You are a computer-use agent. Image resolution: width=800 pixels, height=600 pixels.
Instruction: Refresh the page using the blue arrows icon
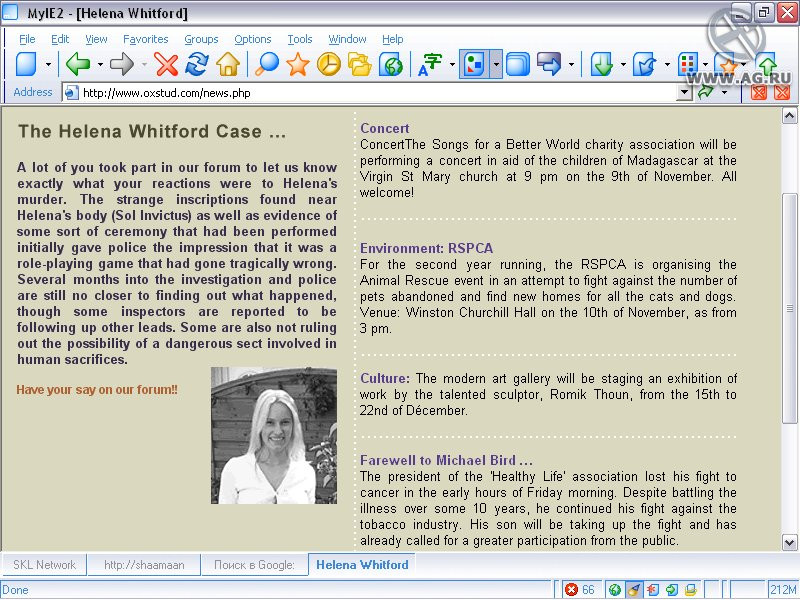pos(197,64)
